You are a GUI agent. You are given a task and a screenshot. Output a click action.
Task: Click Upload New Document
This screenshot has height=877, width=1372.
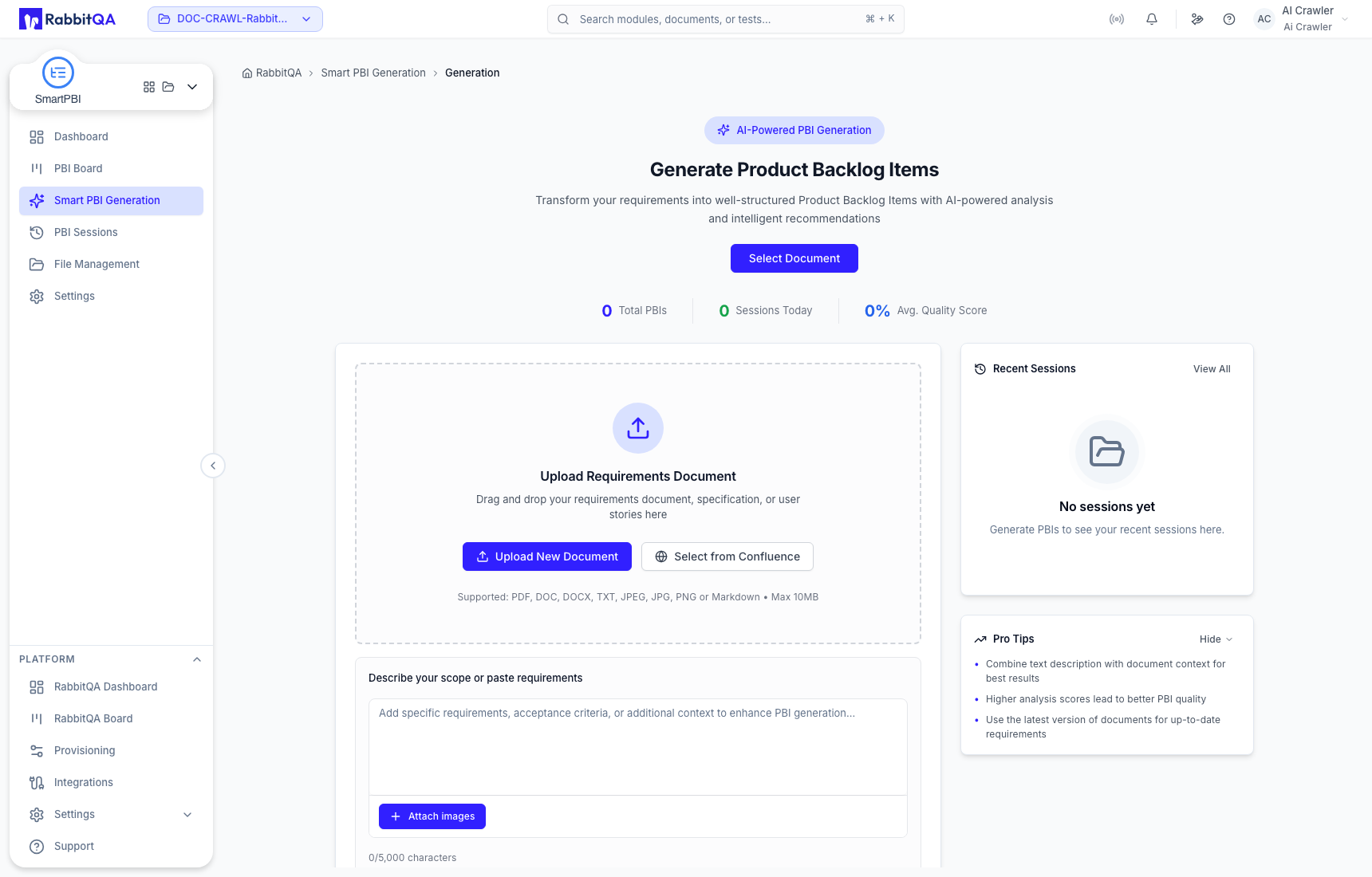click(x=547, y=556)
